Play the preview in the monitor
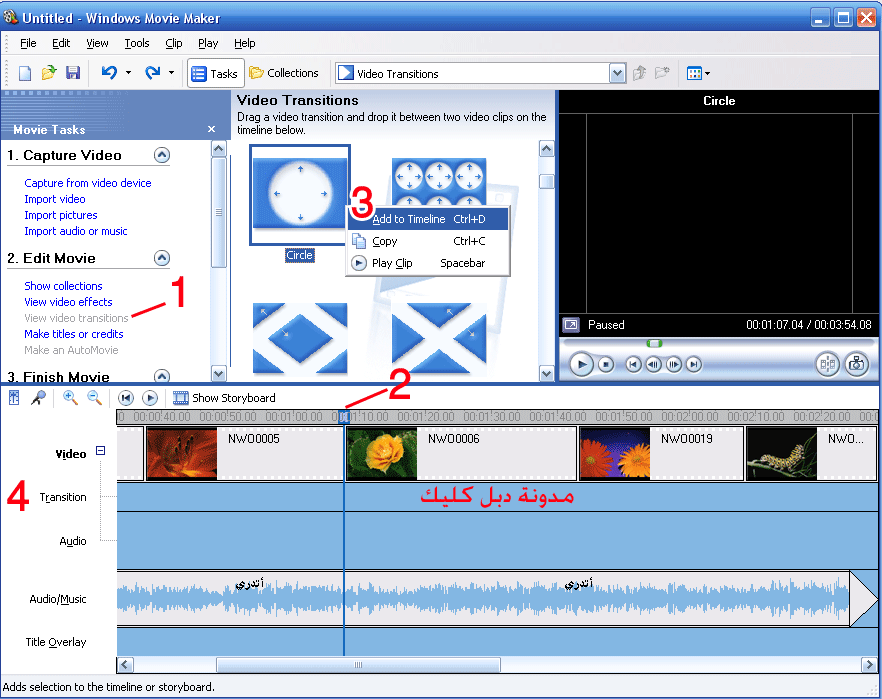This screenshot has height=699, width=882. [x=581, y=364]
